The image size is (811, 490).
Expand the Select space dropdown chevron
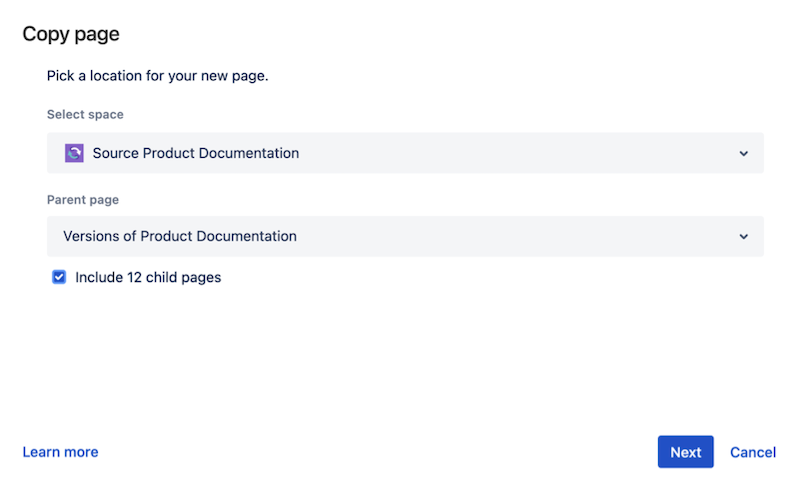pyautogui.click(x=743, y=154)
